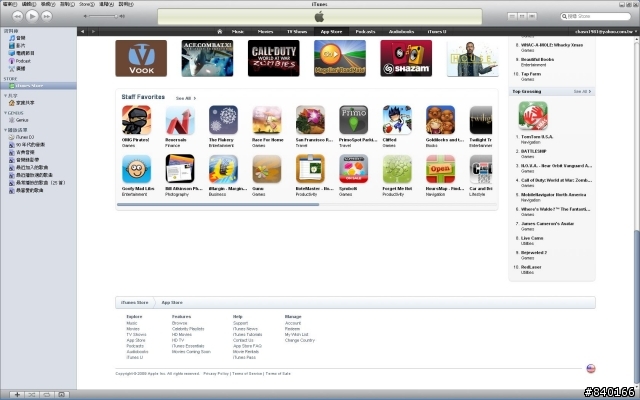Open the Clifford game app icon
Image resolution: width=640 pixels, height=400 pixels.
tap(397, 120)
